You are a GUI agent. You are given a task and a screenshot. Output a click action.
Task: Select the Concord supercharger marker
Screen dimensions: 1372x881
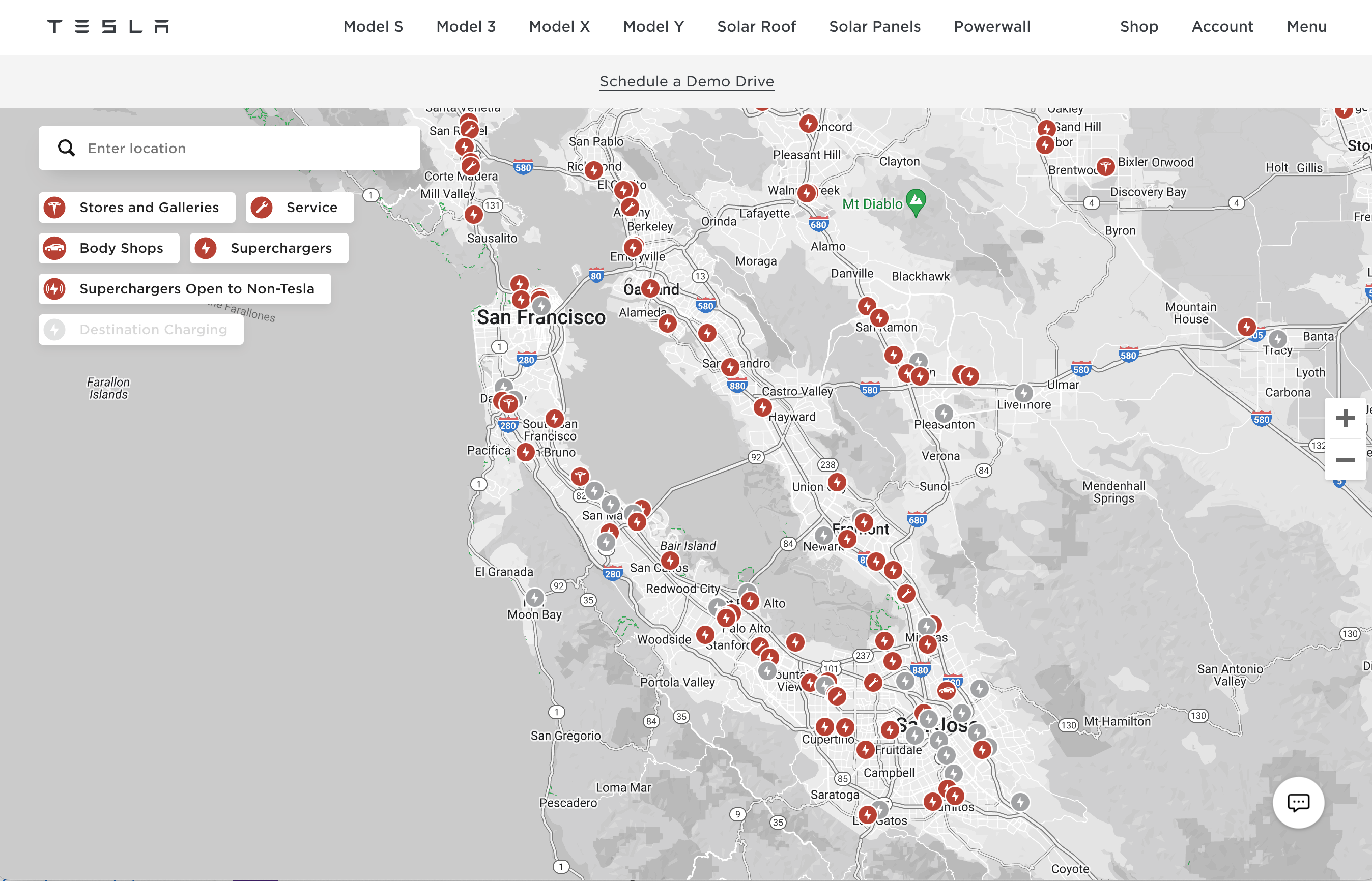pyautogui.click(x=808, y=123)
